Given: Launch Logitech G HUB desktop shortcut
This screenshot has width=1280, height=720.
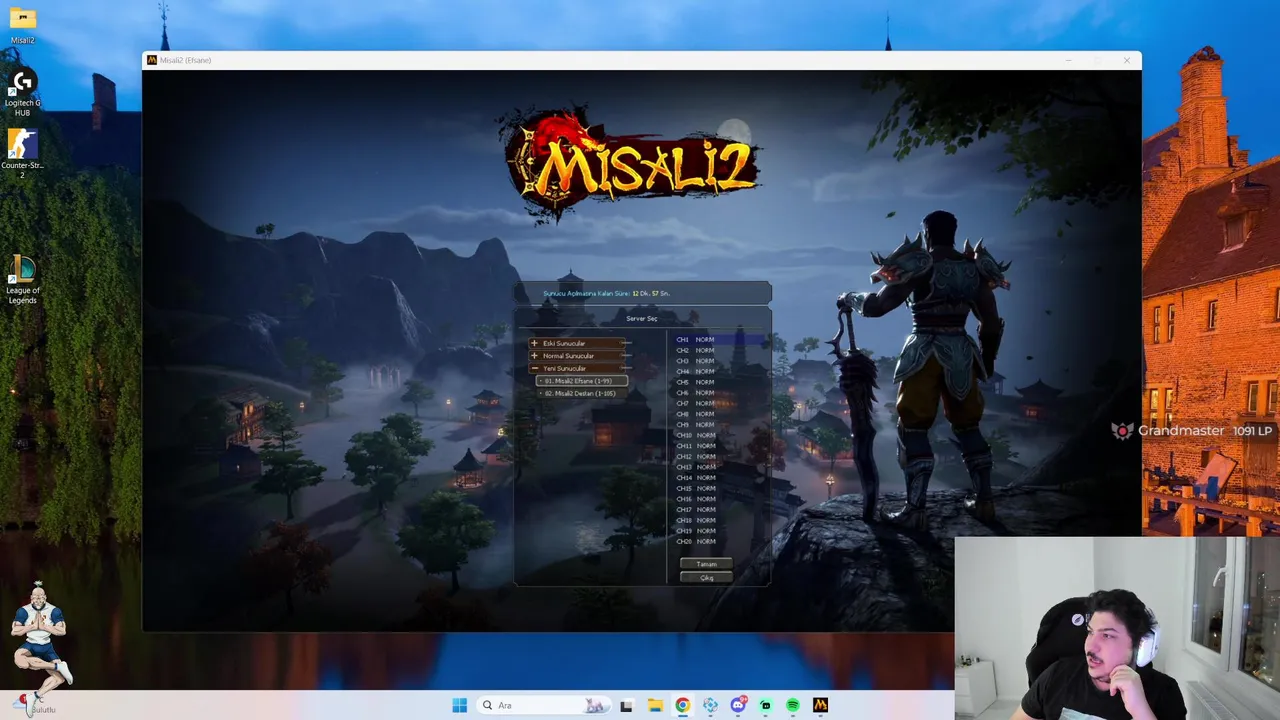Looking at the screenshot, I should [x=22, y=92].
